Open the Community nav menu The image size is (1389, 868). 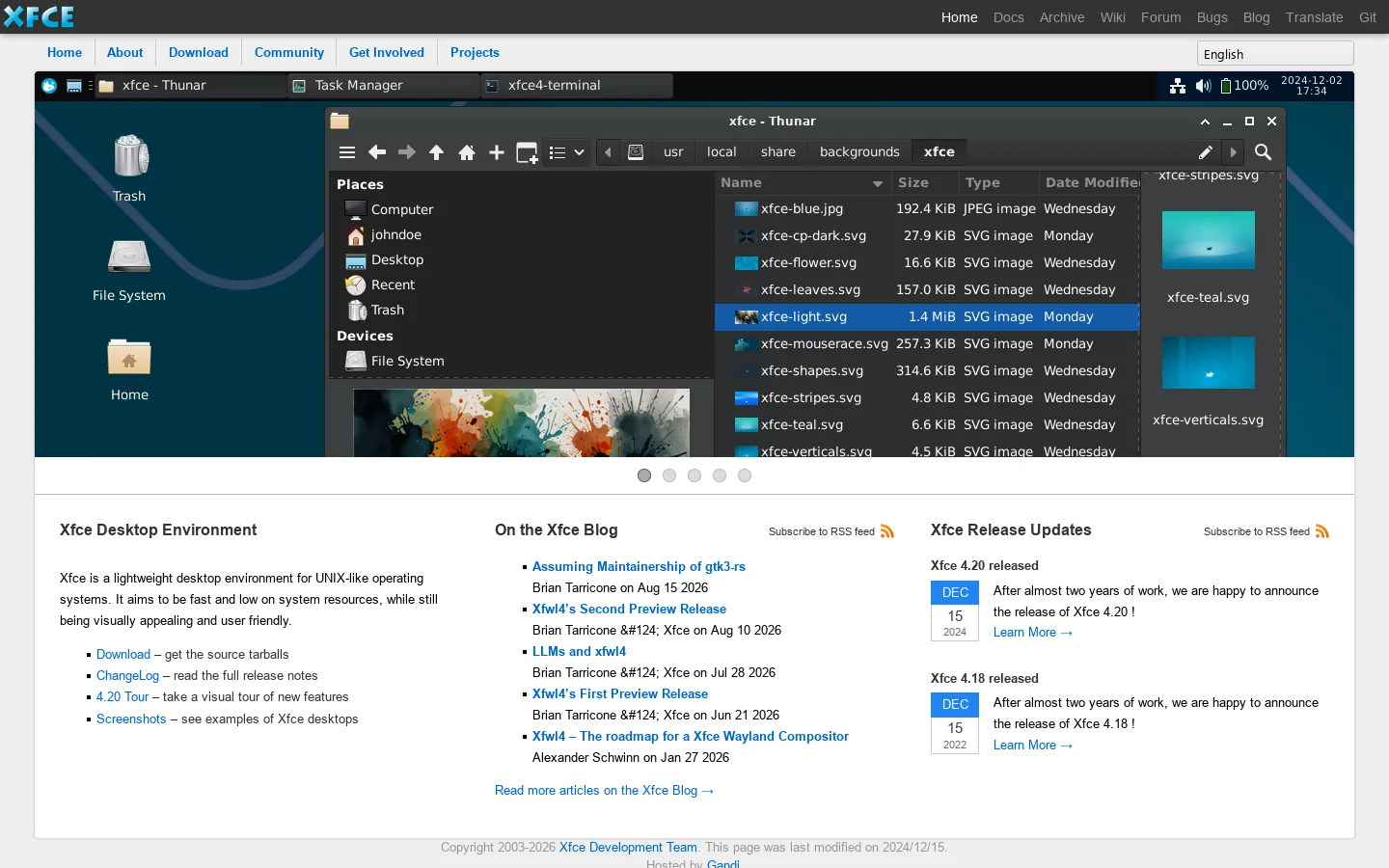[289, 52]
